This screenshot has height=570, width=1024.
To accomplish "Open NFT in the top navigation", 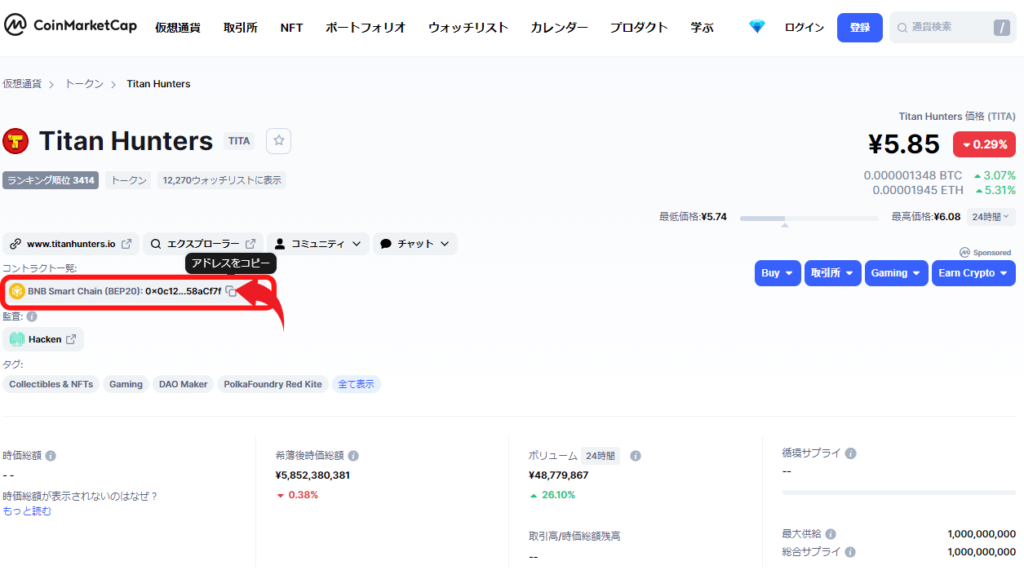I will (291, 27).
